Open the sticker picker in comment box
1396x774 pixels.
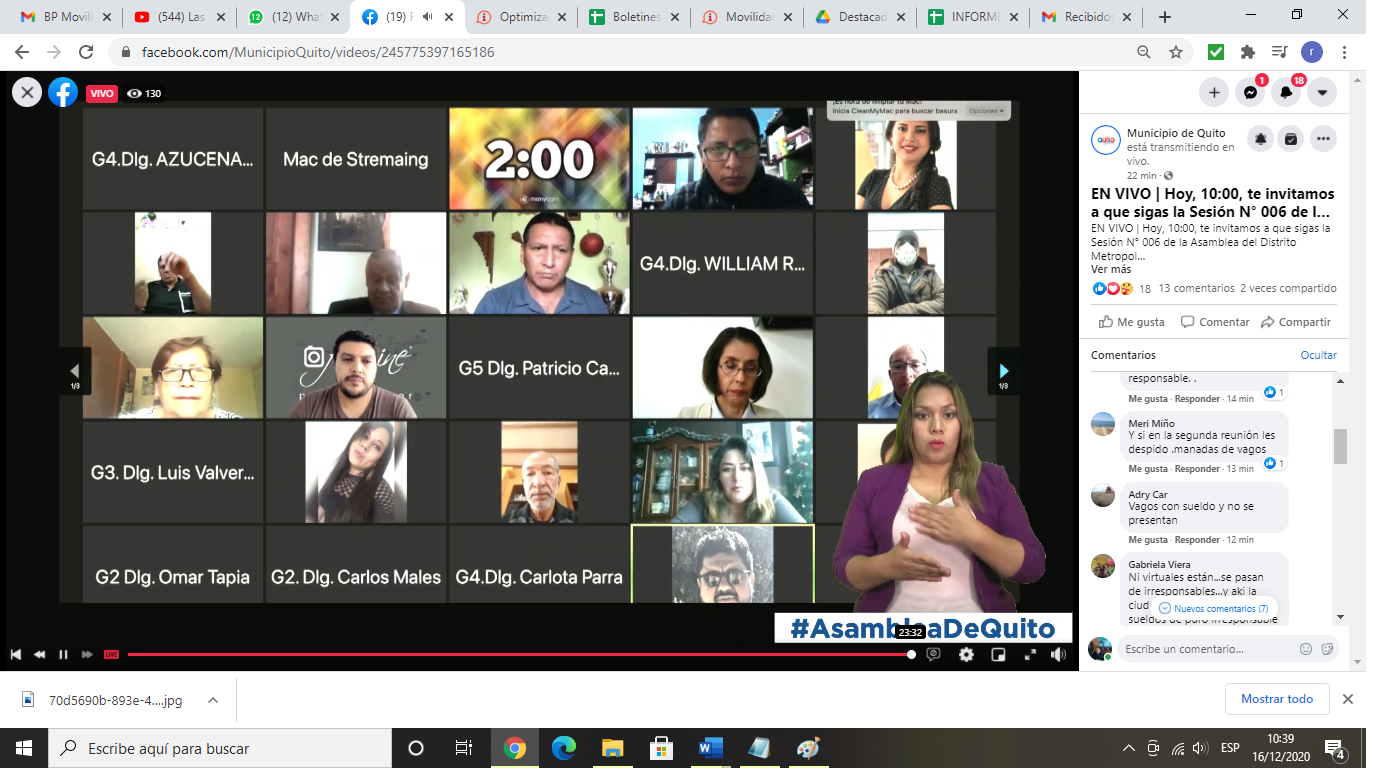(x=1327, y=649)
